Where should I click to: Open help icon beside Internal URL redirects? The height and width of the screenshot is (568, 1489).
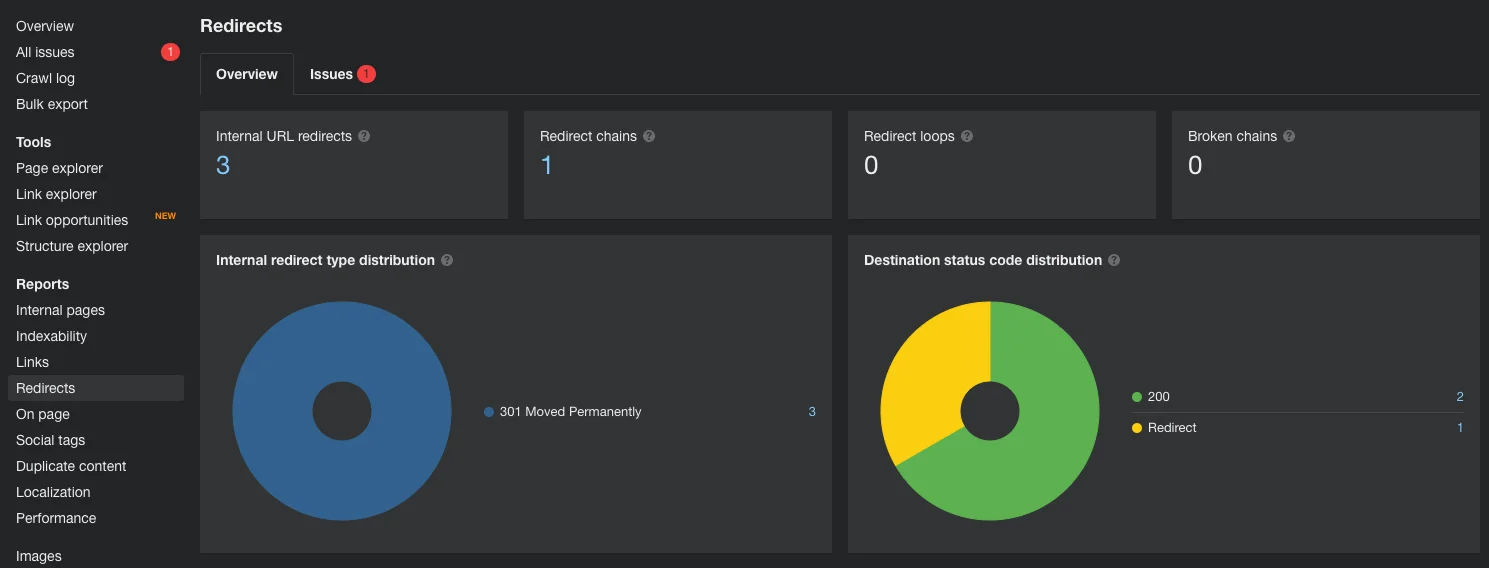tap(364, 136)
